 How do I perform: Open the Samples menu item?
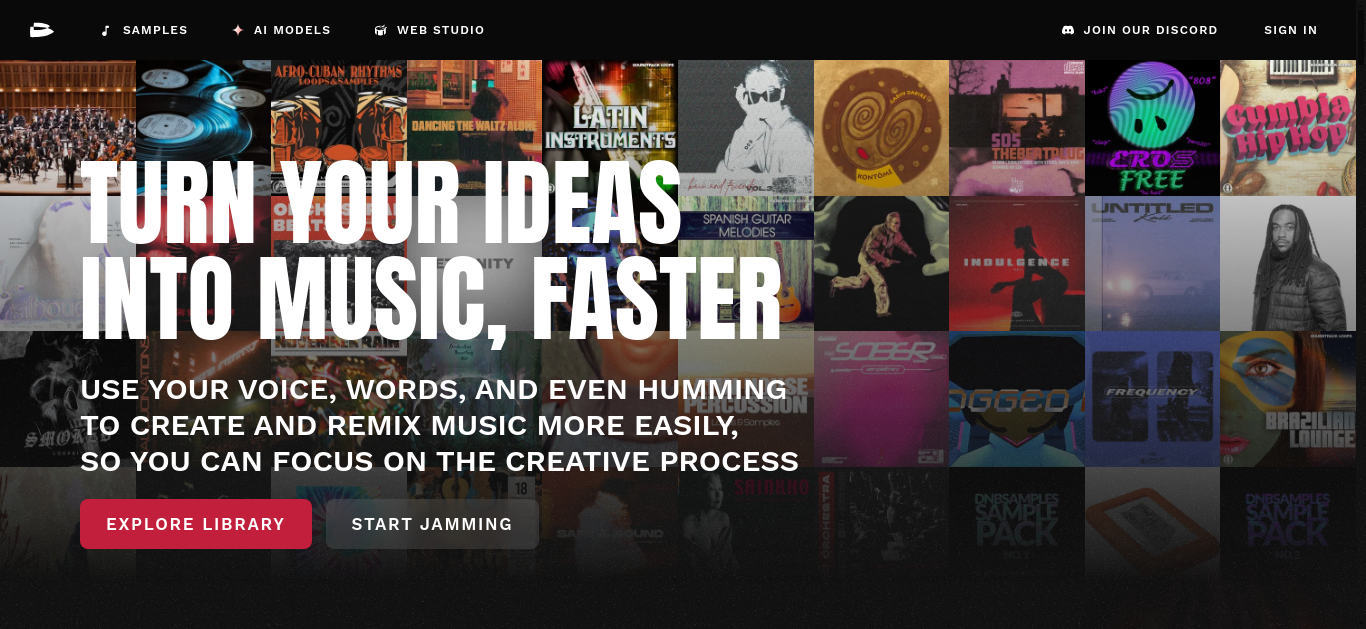click(155, 30)
